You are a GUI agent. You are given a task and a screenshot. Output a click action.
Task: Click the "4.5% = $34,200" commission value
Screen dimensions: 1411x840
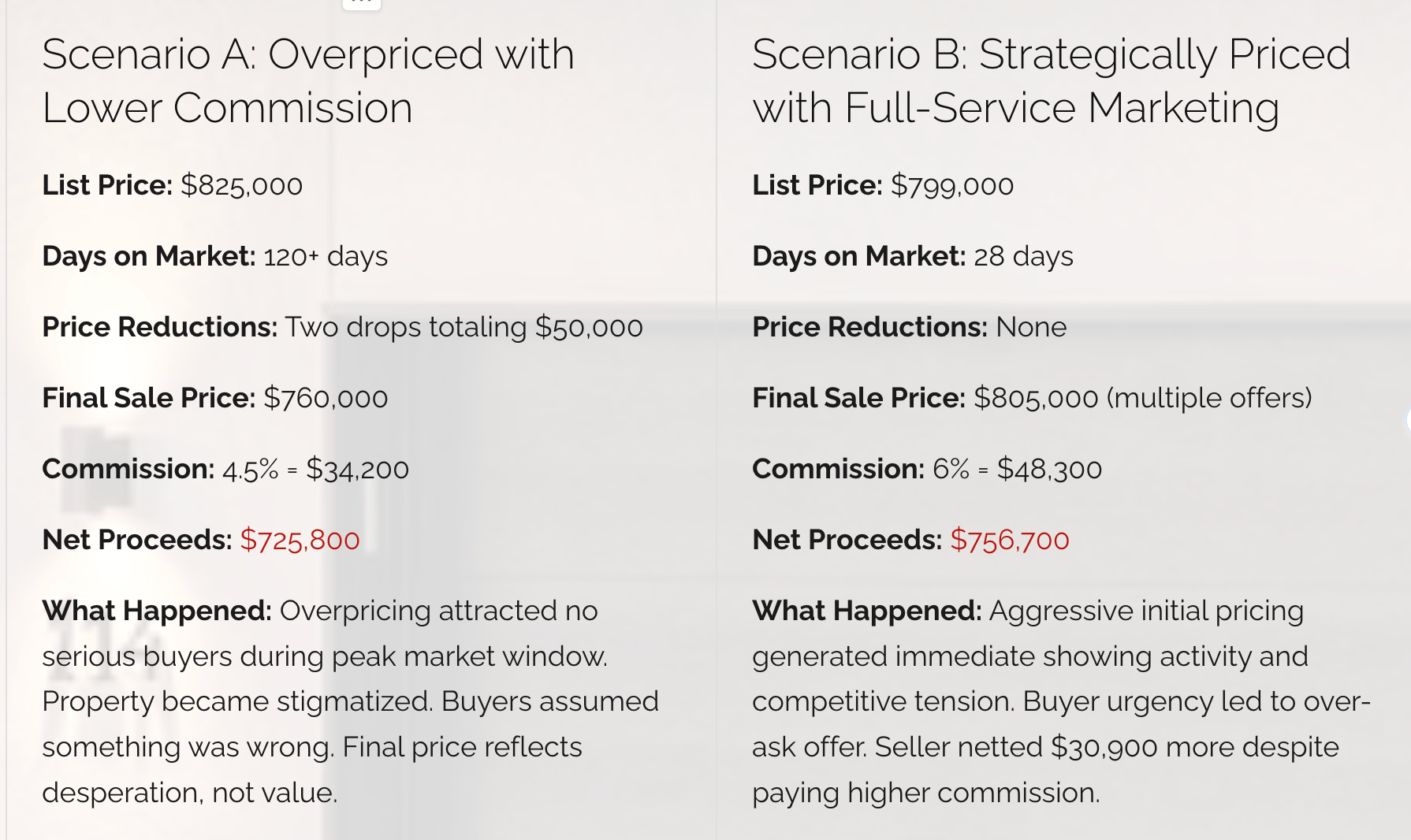[x=316, y=469]
